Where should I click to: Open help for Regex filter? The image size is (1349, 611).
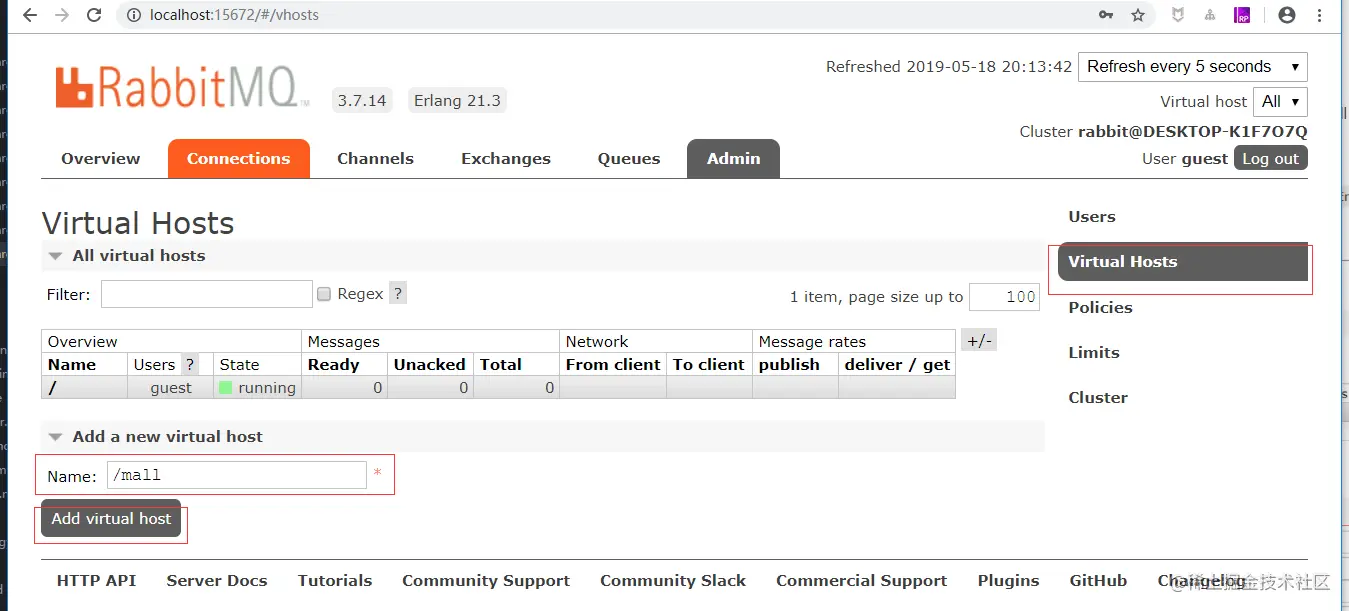398,294
